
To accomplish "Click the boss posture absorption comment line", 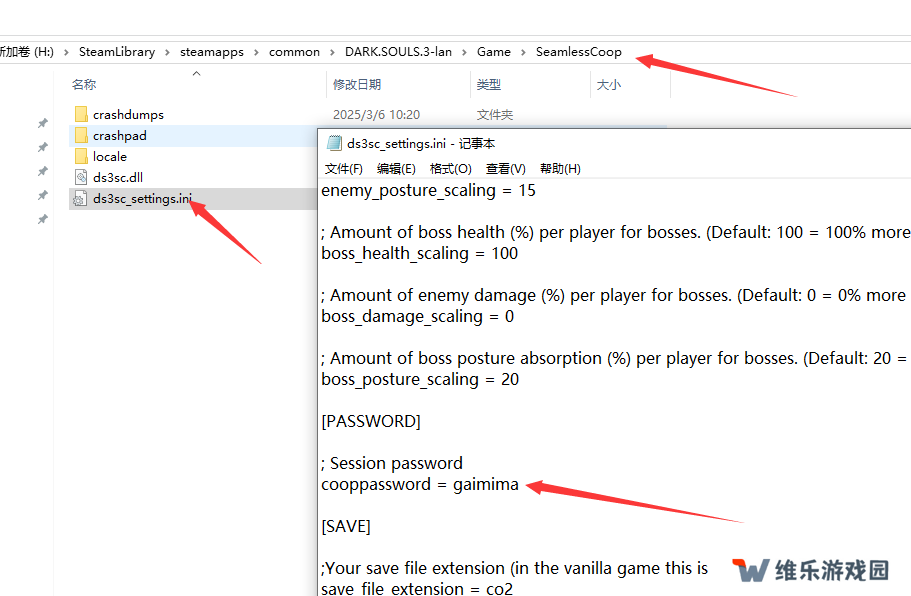I will pyautogui.click(x=614, y=358).
